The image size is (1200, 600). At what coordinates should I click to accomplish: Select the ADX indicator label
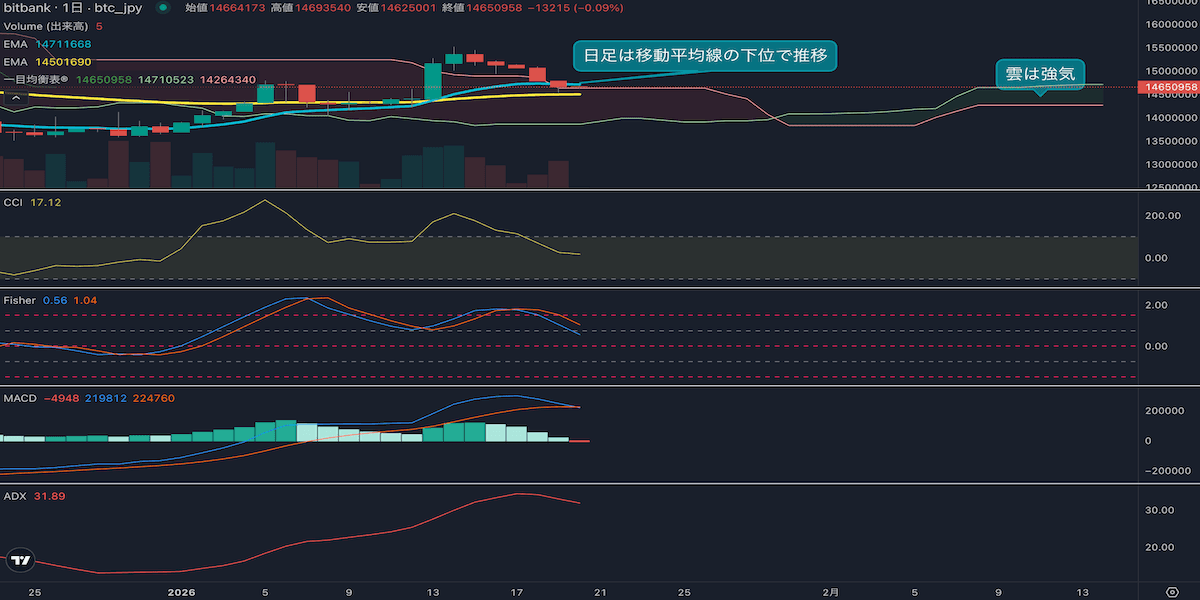(15, 495)
